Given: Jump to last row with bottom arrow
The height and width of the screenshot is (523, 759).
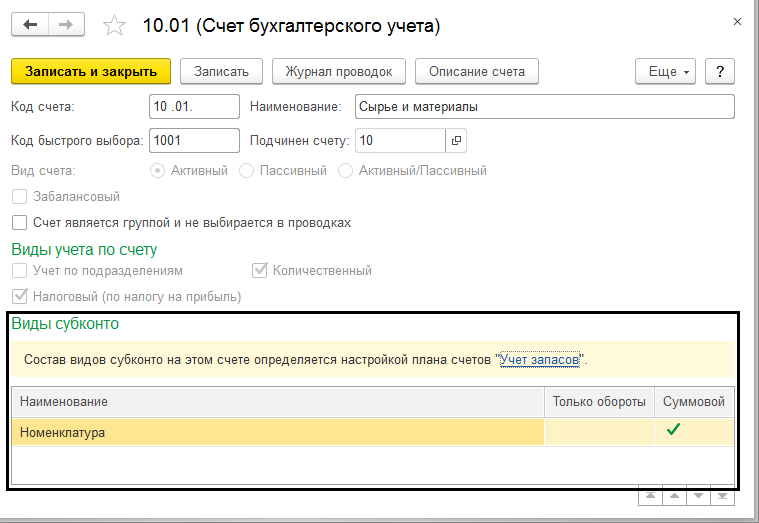Looking at the screenshot, I should (x=723, y=495).
